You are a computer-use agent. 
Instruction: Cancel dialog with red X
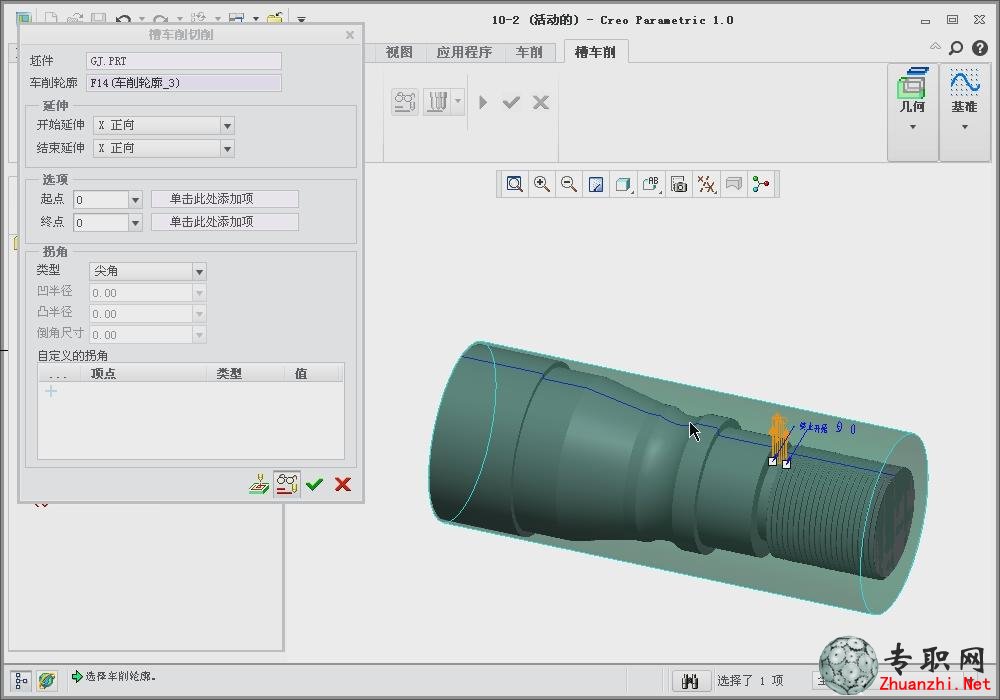(x=342, y=485)
